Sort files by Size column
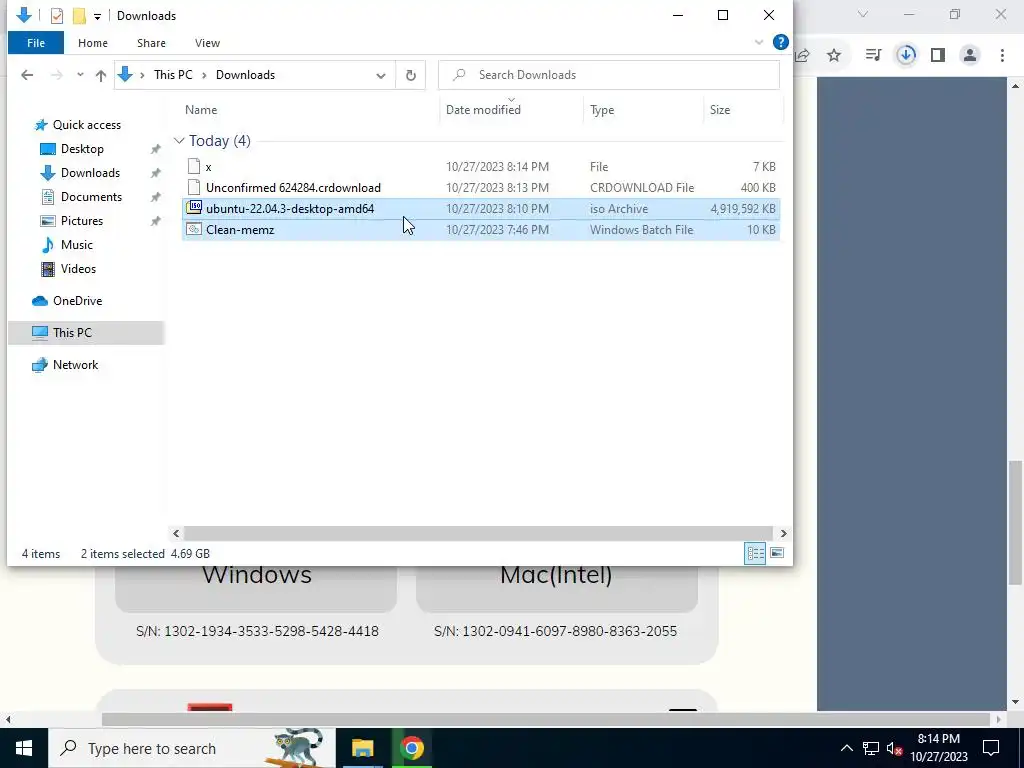 pos(720,110)
